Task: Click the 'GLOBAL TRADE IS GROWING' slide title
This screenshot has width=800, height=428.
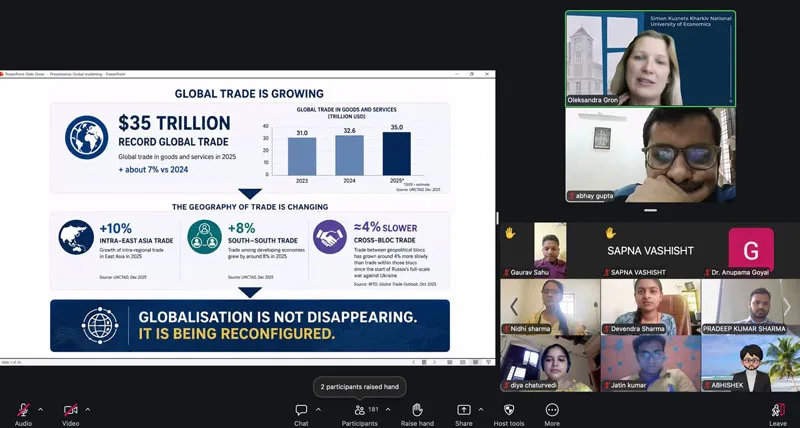Action: click(x=249, y=94)
